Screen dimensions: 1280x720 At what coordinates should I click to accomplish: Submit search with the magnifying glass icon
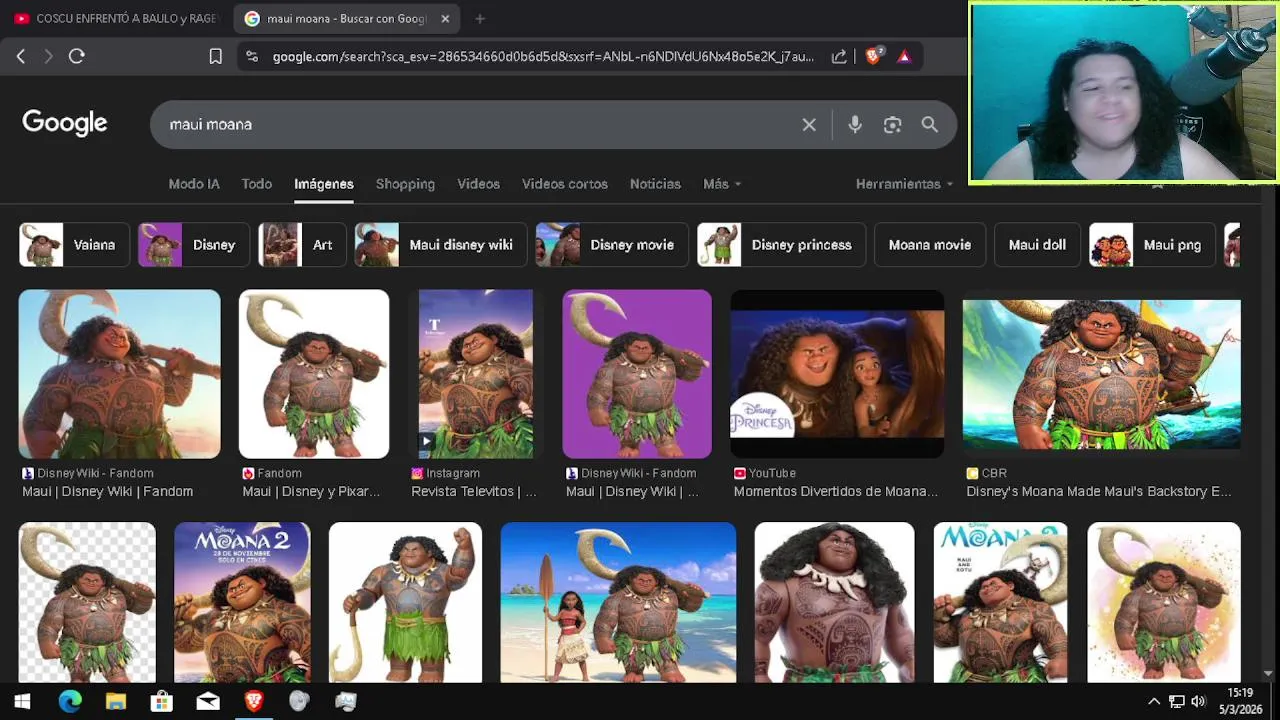pyautogui.click(x=930, y=125)
